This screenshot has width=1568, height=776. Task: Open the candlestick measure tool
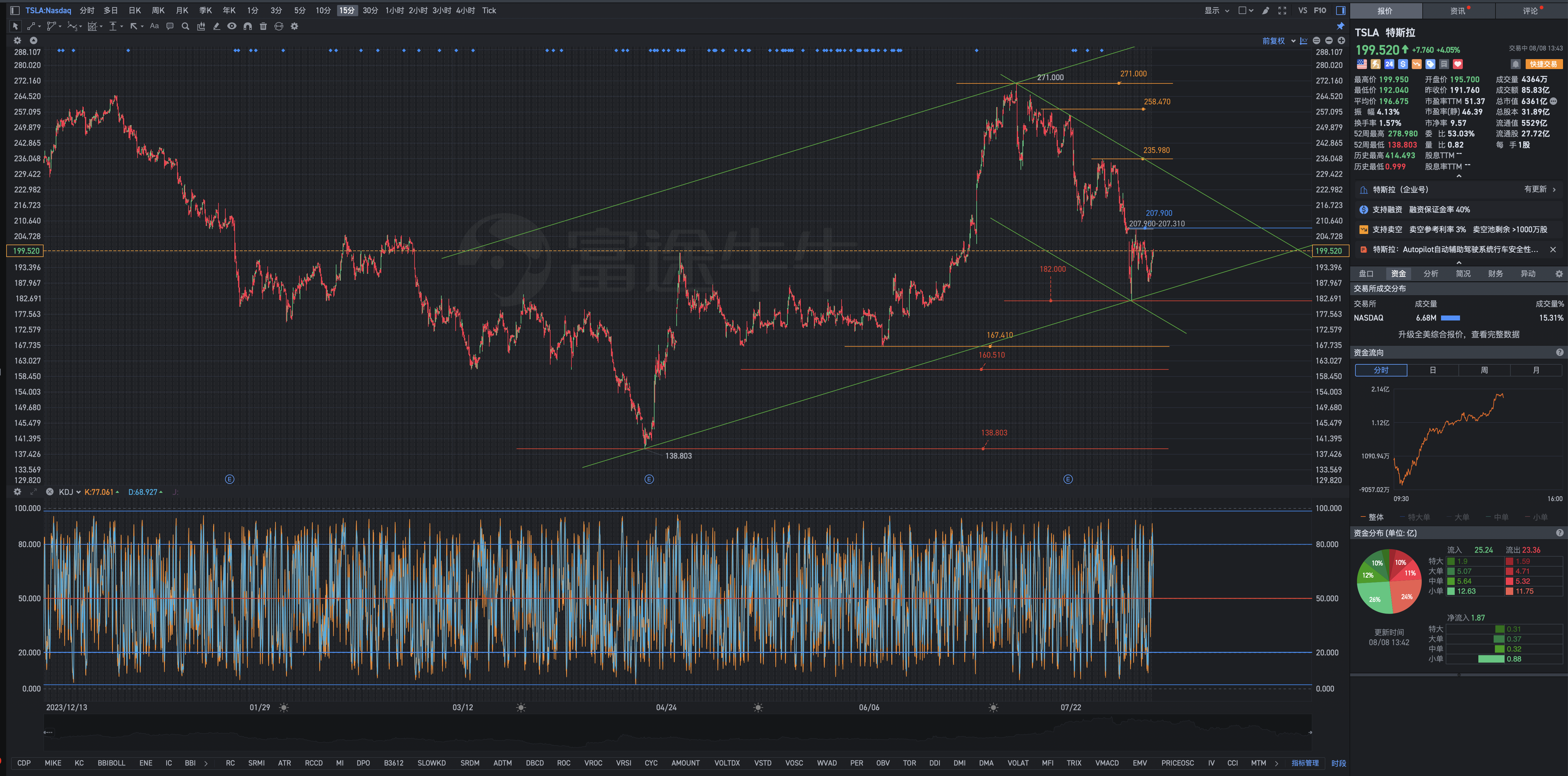tap(201, 26)
